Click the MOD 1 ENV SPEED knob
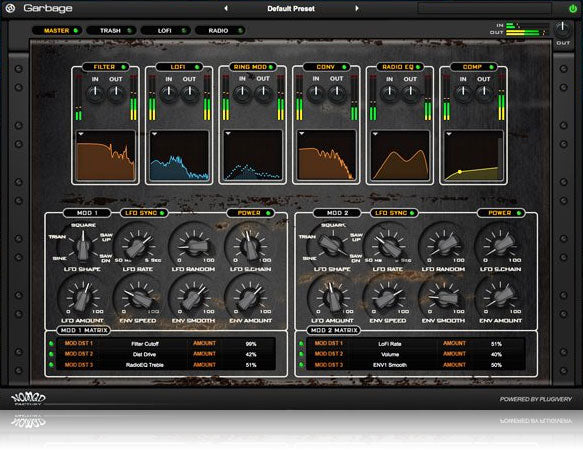 tap(138, 298)
